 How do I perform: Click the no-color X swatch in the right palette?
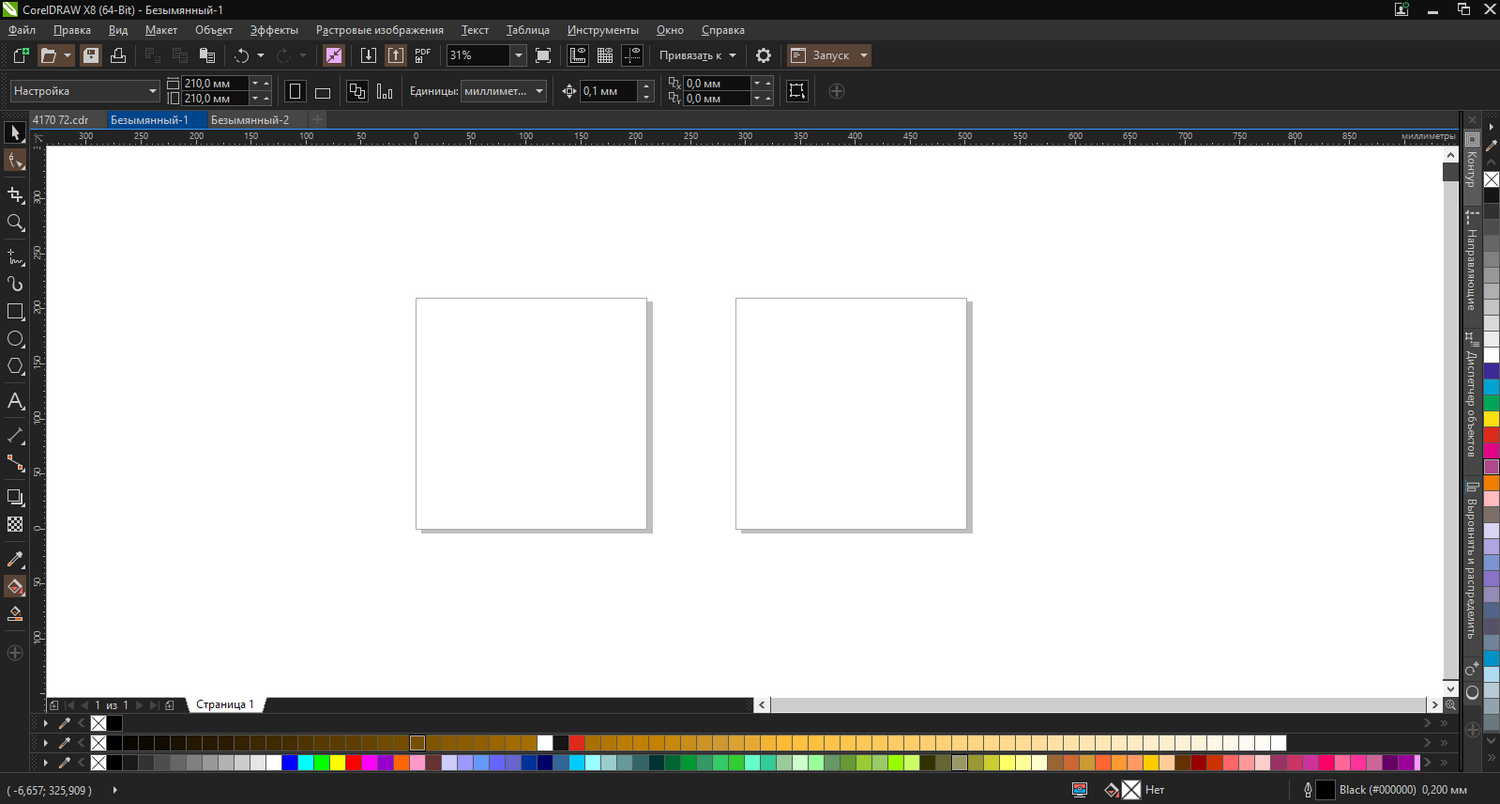[x=1491, y=180]
